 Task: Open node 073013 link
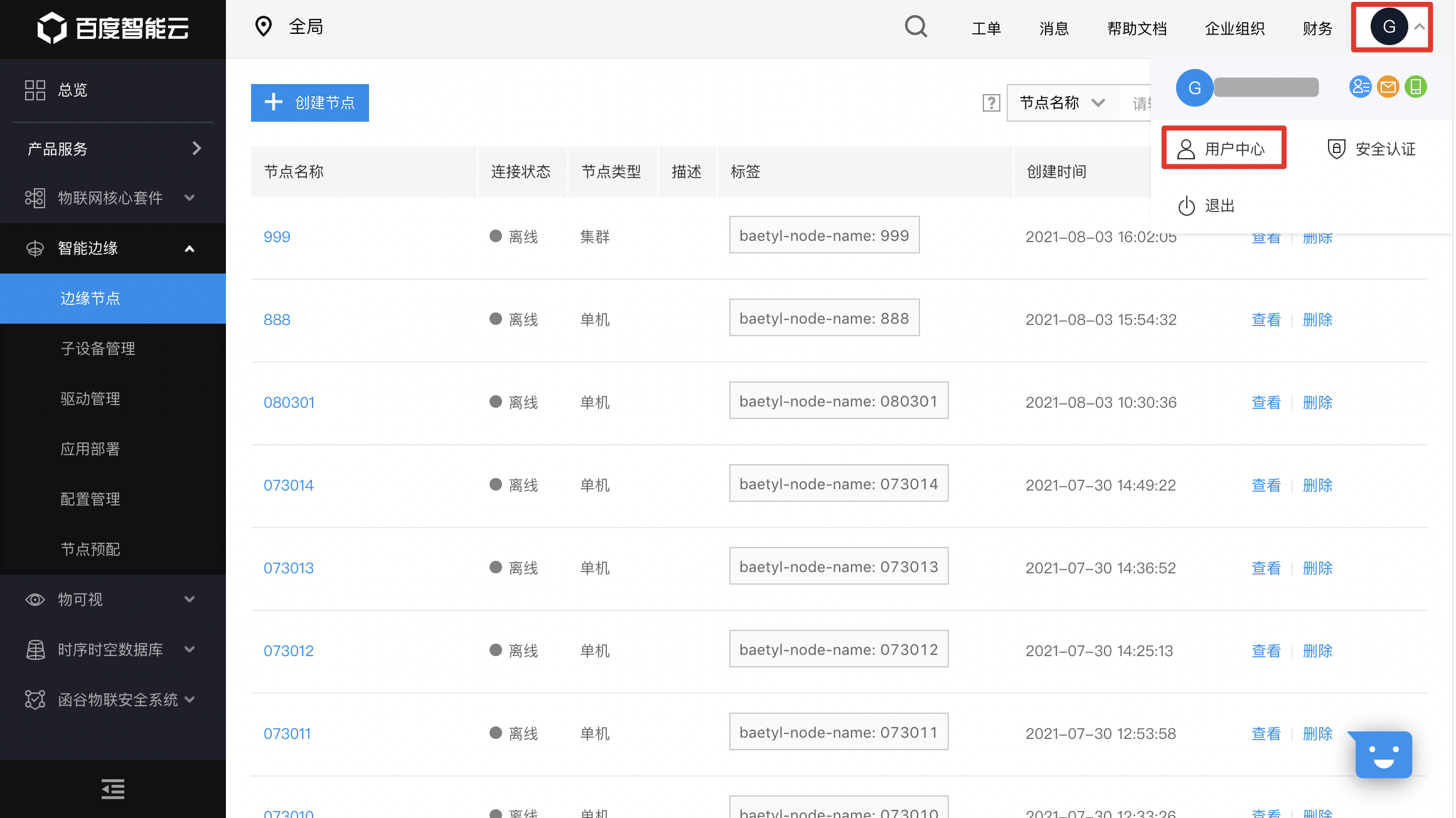(289, 568)
